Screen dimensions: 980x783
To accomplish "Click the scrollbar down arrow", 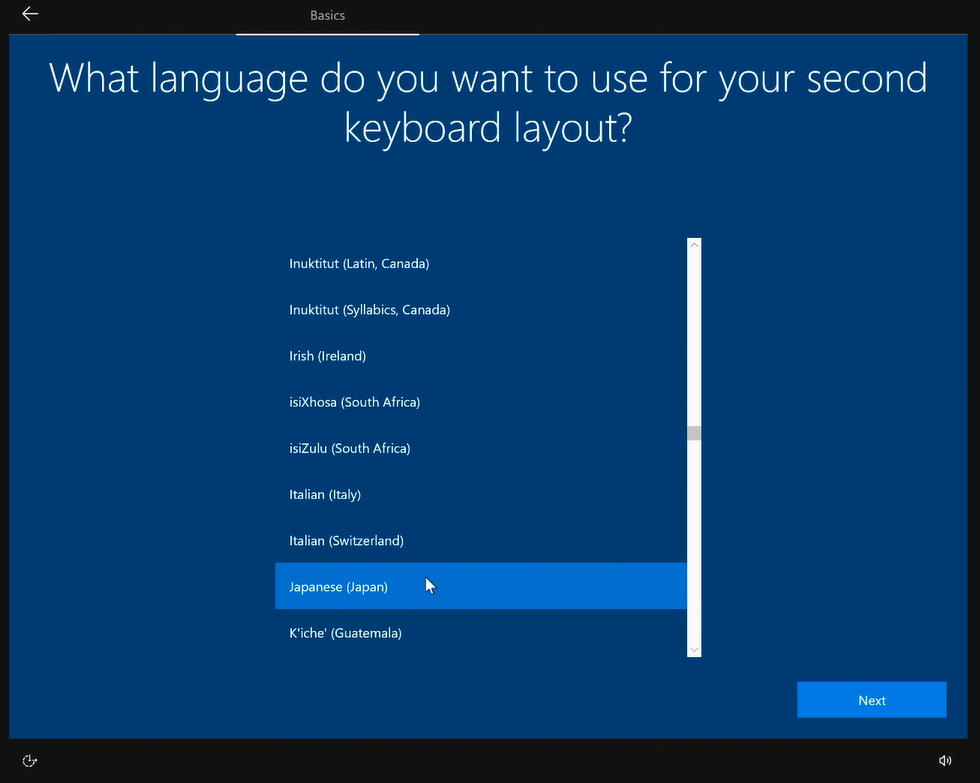I will click(694, 650).
